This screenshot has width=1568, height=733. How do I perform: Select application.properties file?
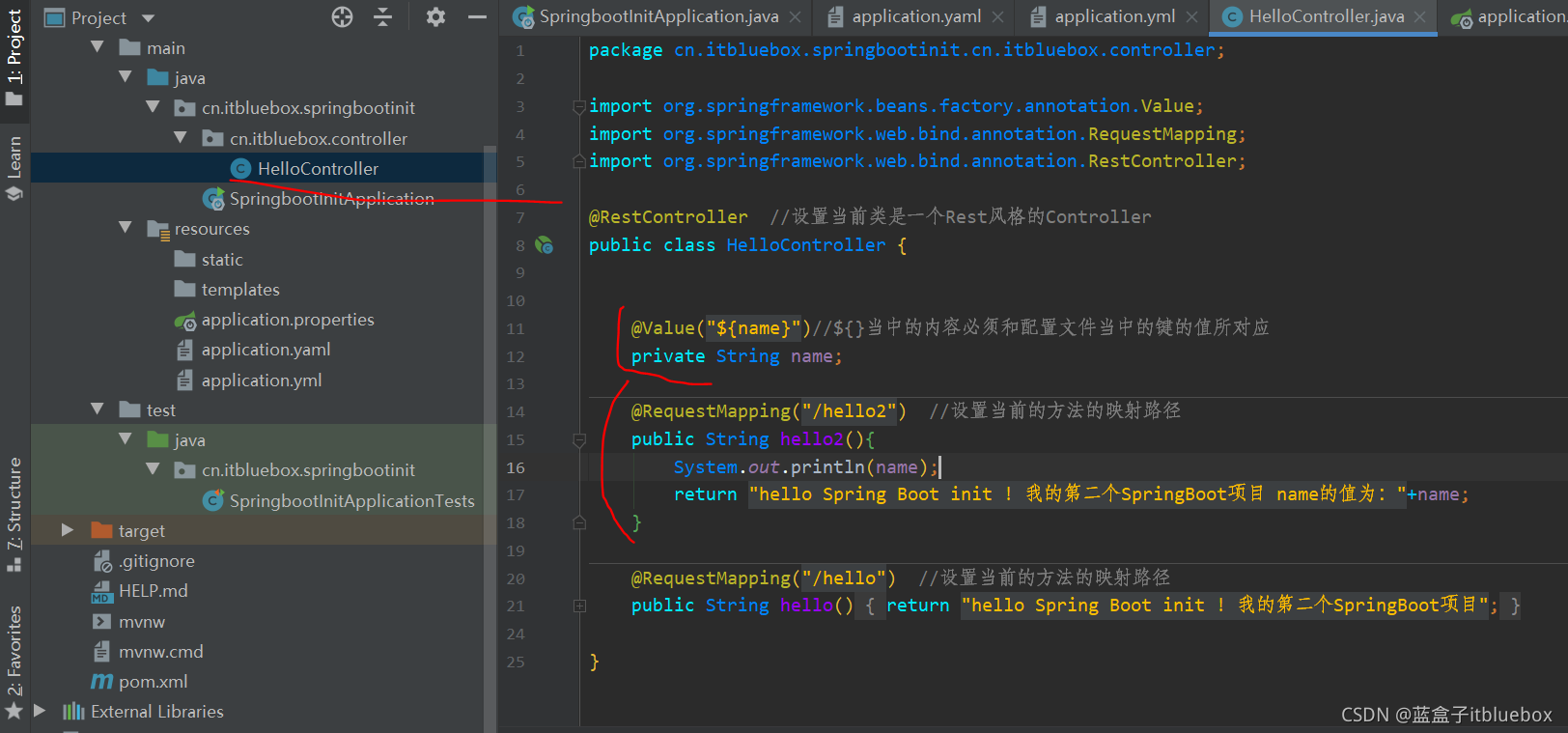[x=288, y=319]
